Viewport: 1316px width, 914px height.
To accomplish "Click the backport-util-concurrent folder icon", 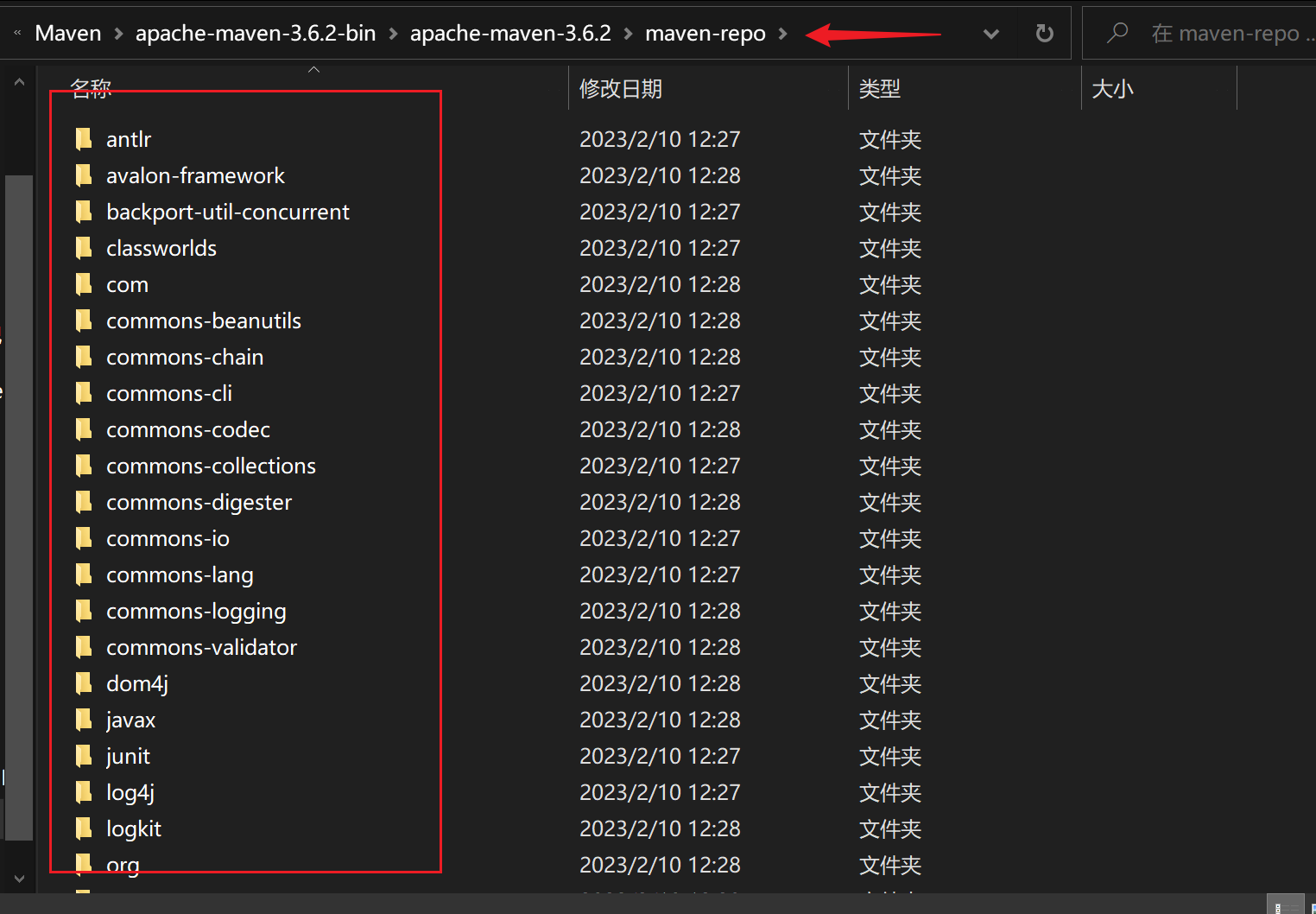I will (x=84, y=212).
